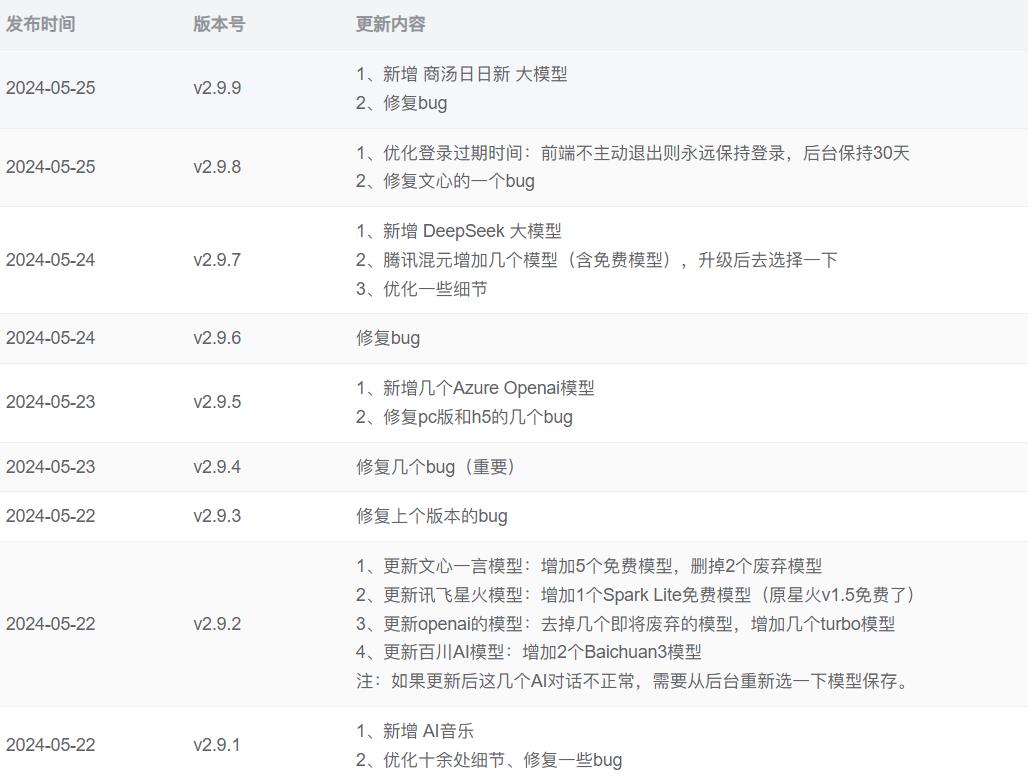This screenshot has height=783, width=1028.
Task: Select version cell v2.9.6
Action: [x=217, y=338]
